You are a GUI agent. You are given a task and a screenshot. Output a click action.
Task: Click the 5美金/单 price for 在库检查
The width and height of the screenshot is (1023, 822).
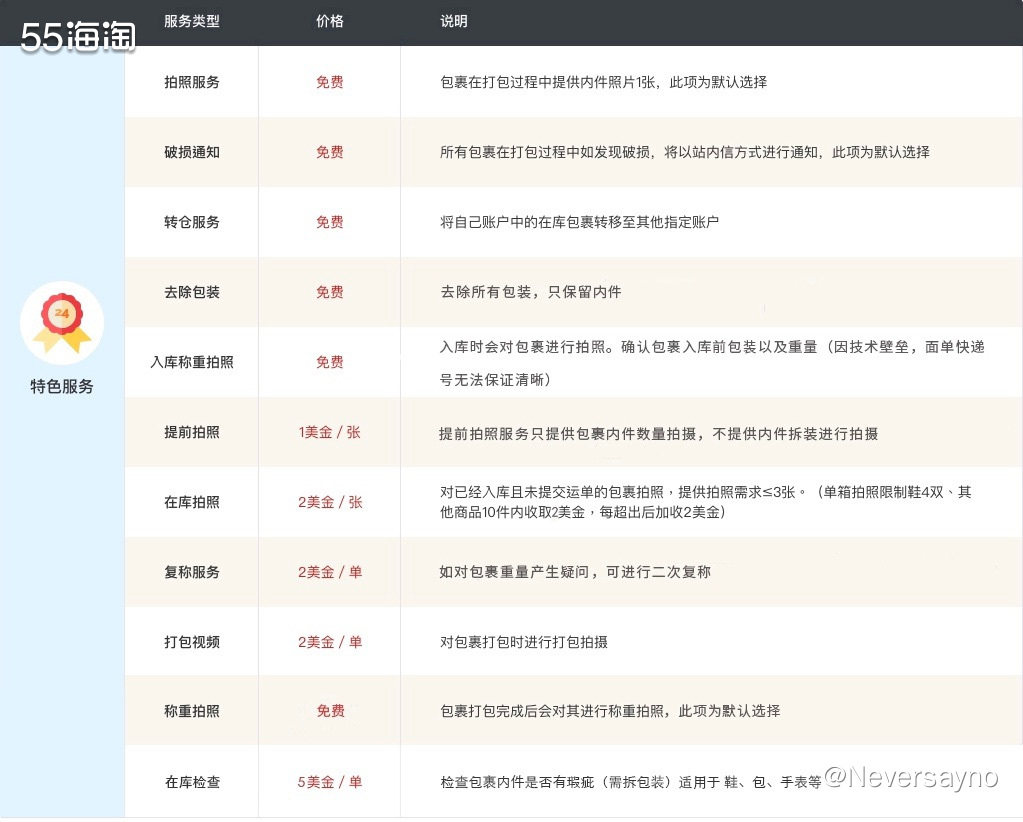click(x=330, y=782)
